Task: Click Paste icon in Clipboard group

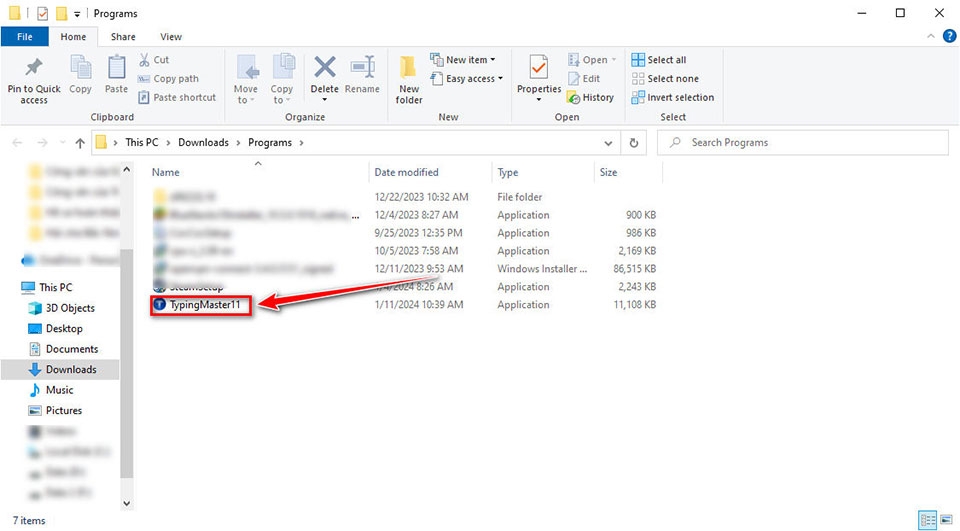Action: (116, 67)
